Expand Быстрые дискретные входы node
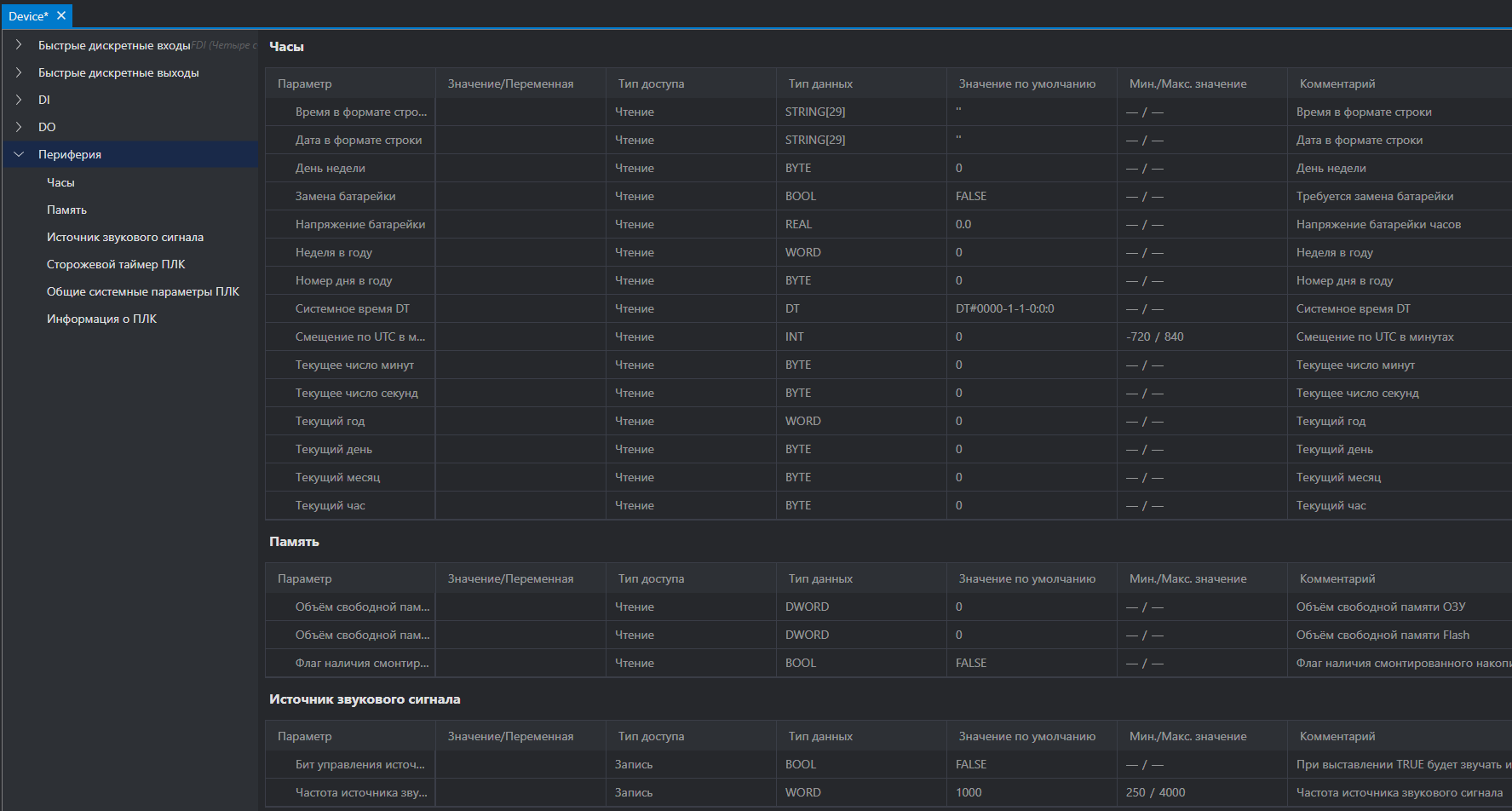This screenshot has height=811, width=1512. [19, 45]
